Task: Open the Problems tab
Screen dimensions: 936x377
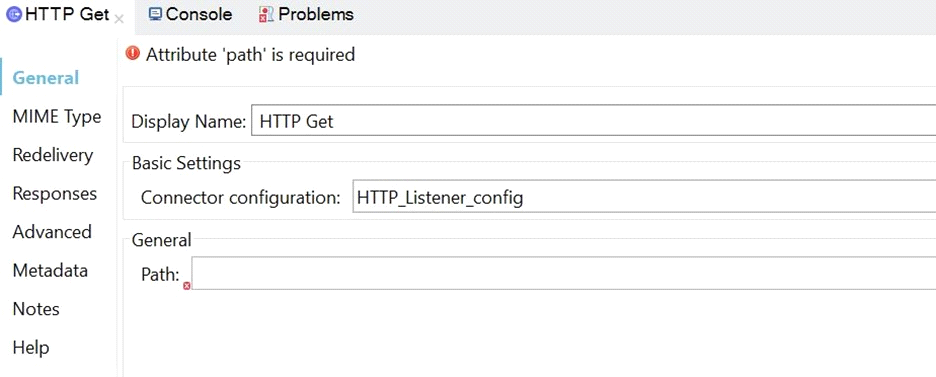Action: pos(306,14)
